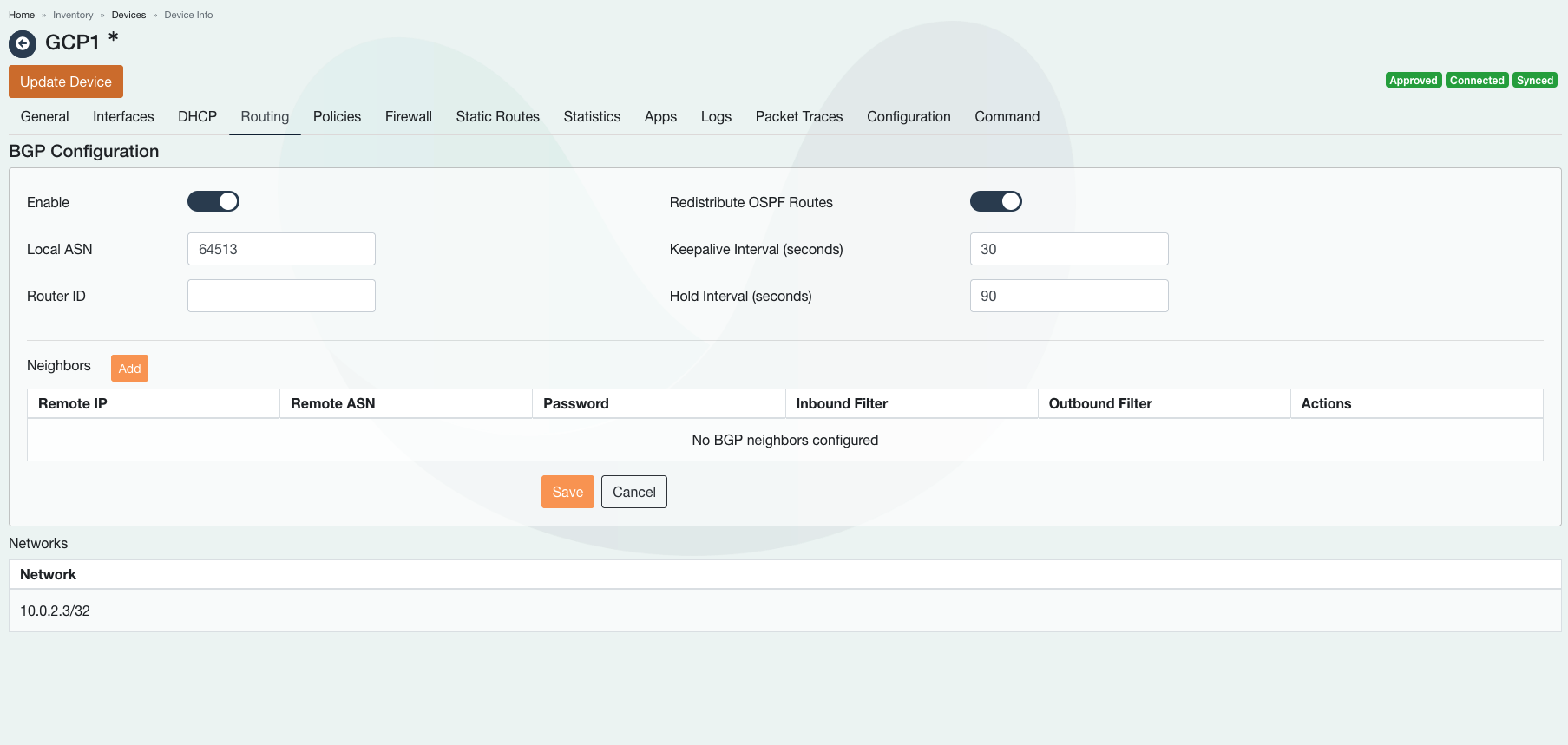This screenshot has width=1568, height=745.
Task: Edit the Hold Interval field
Action: click(1068, 296)
